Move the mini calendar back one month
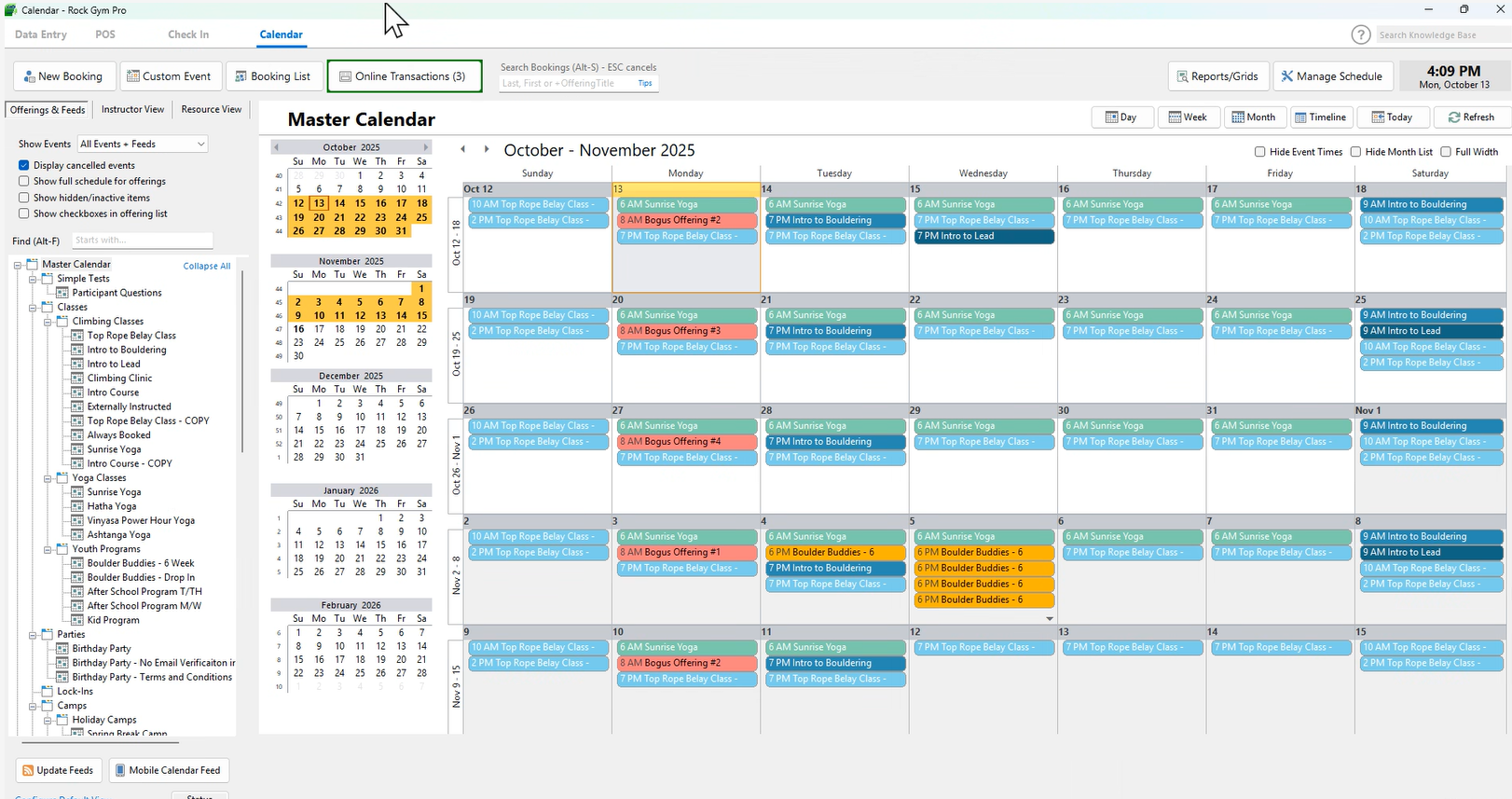The image size is (1512, 799). (x=277, y=147)
